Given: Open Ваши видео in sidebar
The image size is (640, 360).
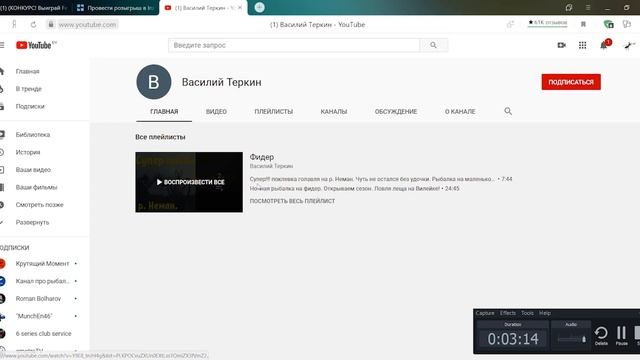Looking at the screenshot, I should [x=33, y=169].
